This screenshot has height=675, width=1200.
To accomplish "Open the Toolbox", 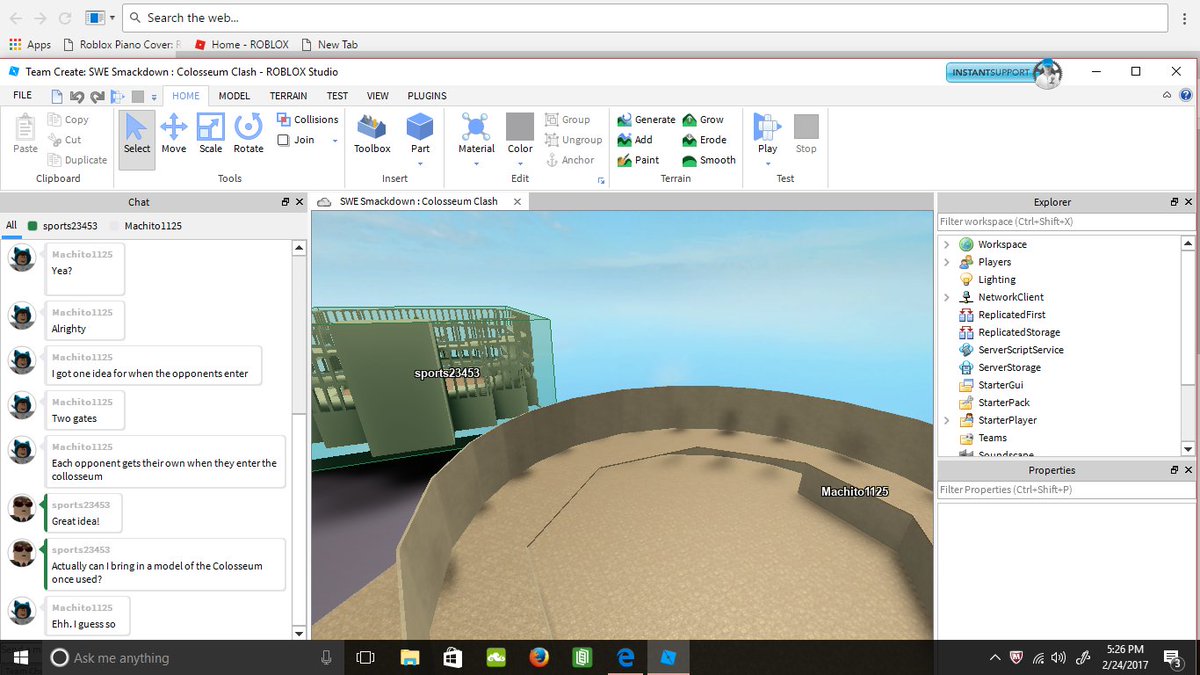I will pos(372,134).
